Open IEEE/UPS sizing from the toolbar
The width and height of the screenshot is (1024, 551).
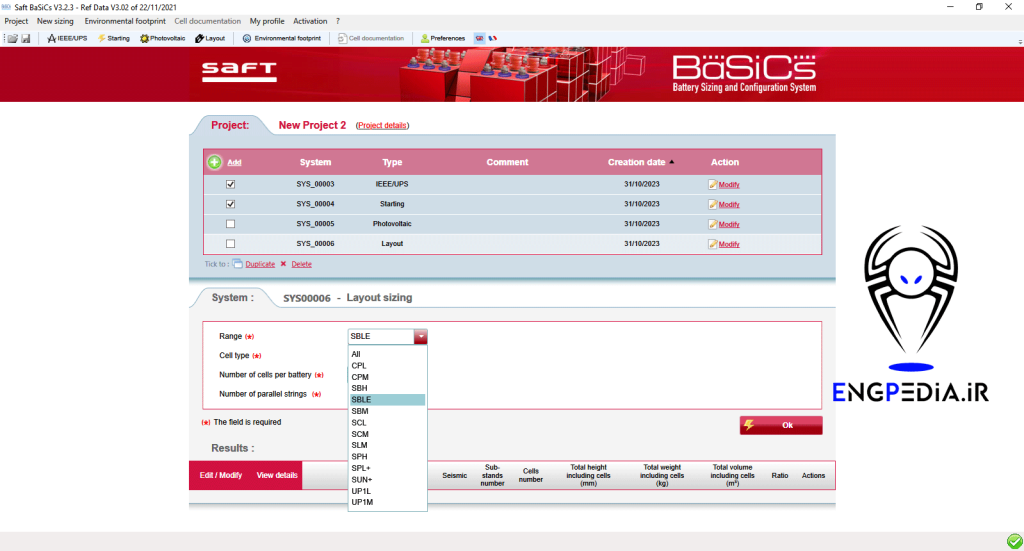67,38
